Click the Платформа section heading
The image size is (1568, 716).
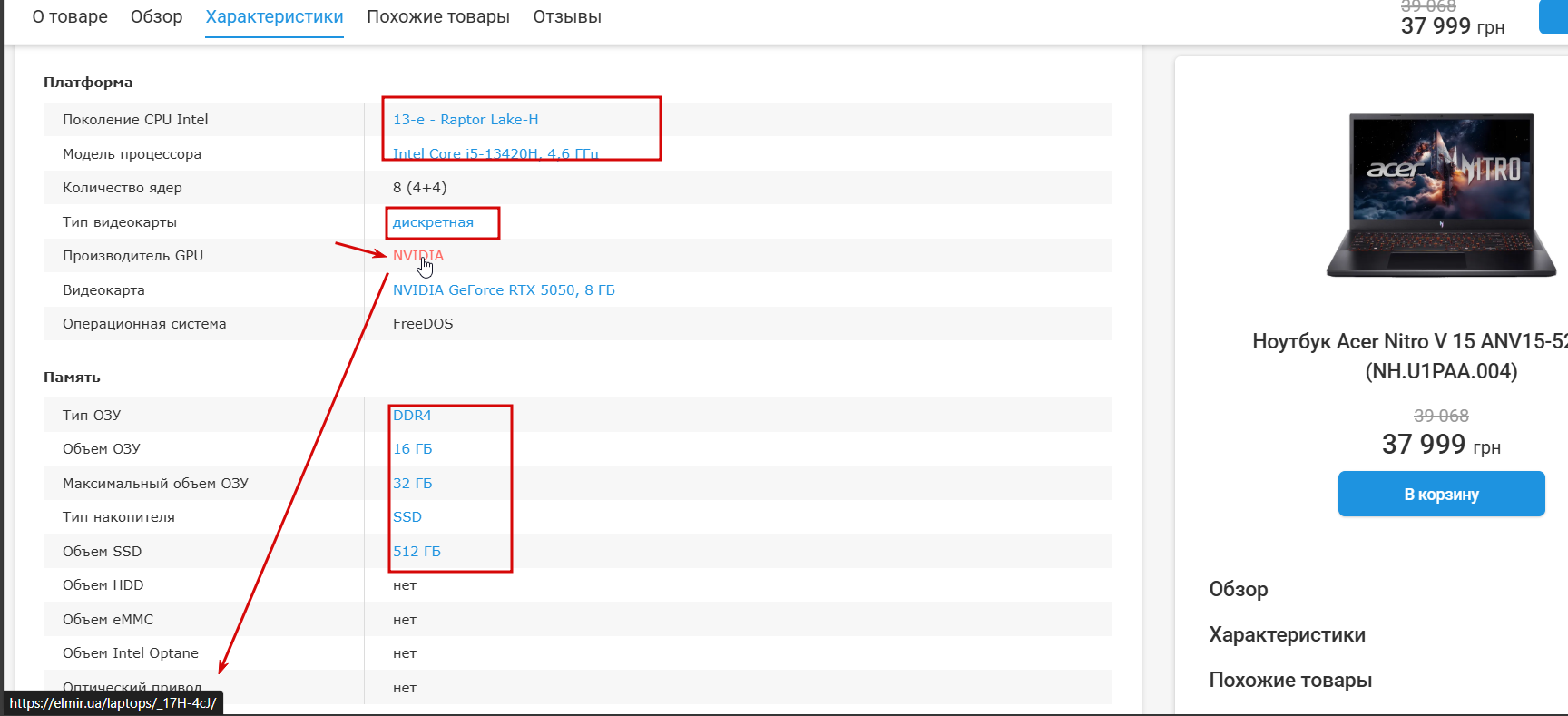(x=88, y=83)
